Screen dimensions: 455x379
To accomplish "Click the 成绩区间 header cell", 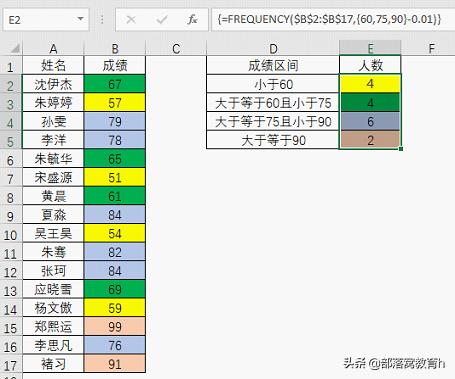I will pyautogui.click(x=273, y=65).
